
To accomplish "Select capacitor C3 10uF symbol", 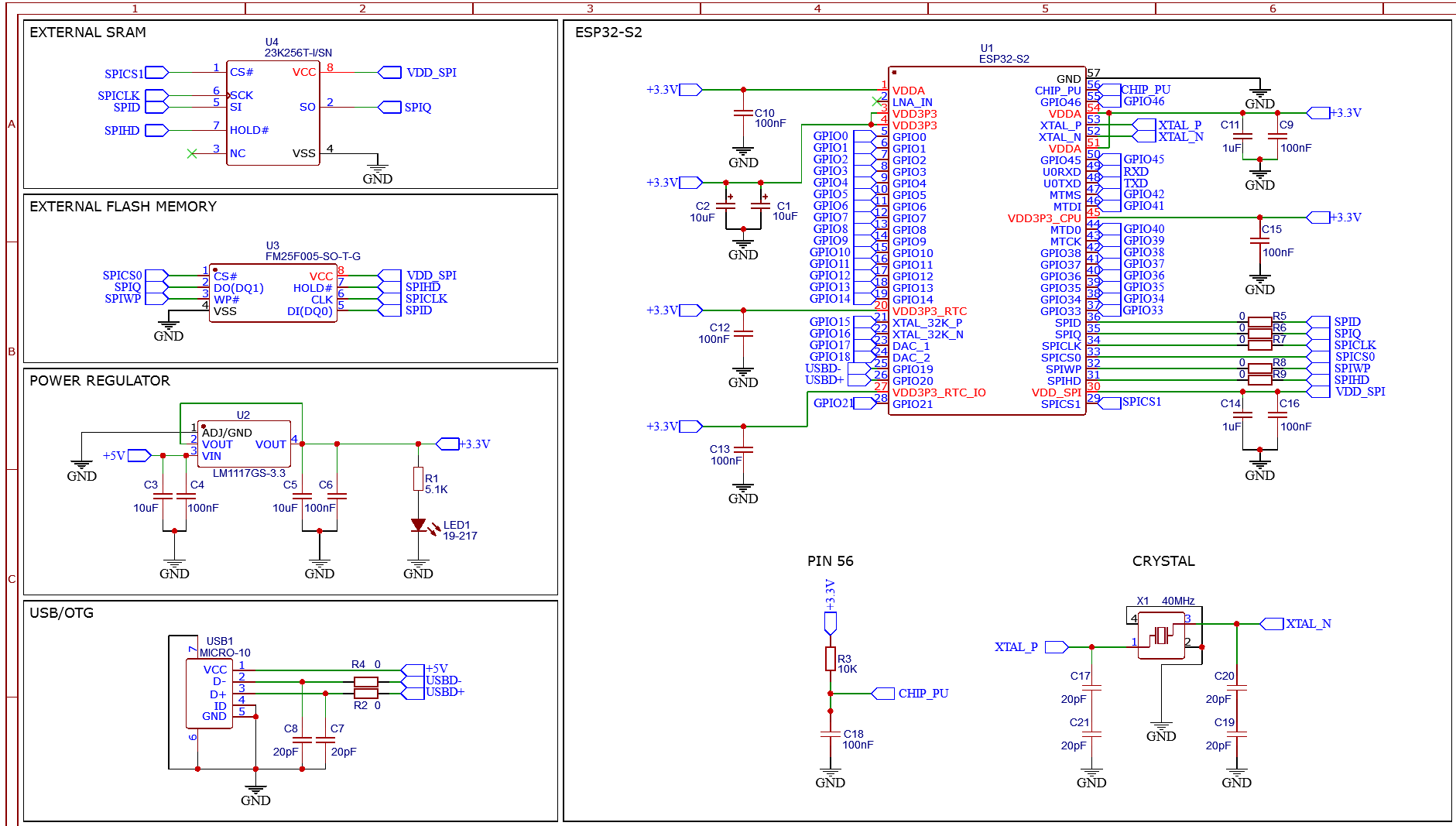I will (x=163, y=496).
